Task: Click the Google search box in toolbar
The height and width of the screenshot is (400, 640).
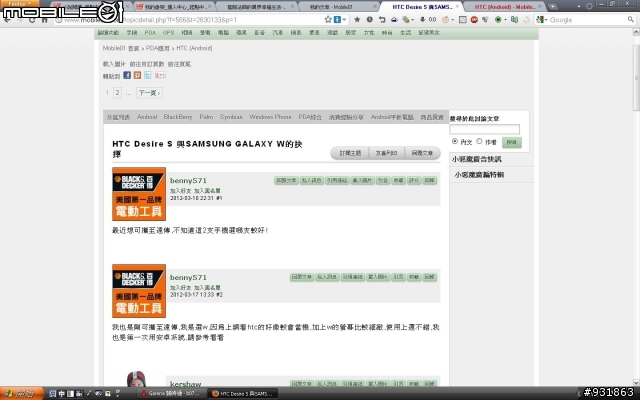Action: tap(587, 20)
